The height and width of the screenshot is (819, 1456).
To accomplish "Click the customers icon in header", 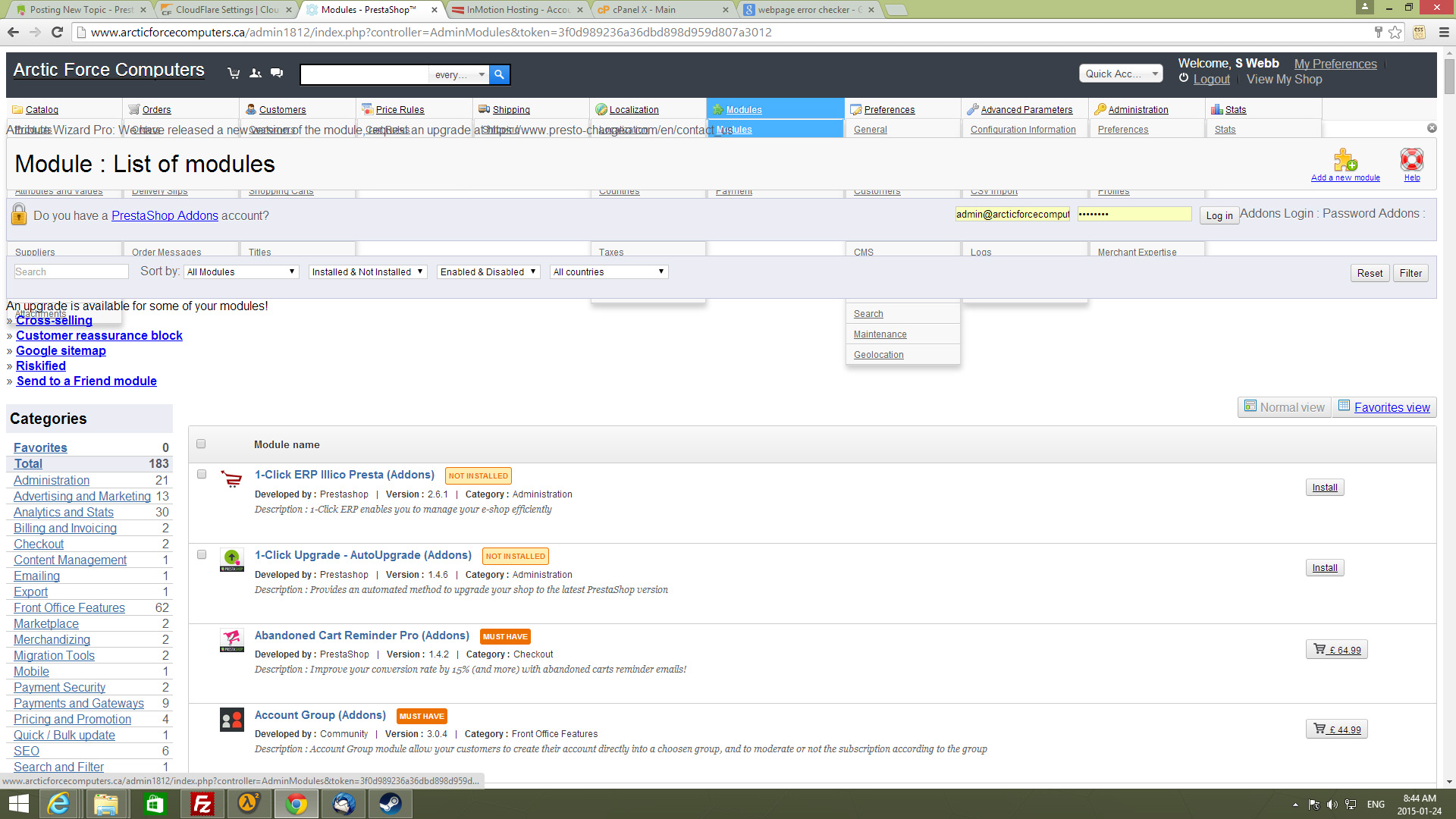I will click(256, 74).
